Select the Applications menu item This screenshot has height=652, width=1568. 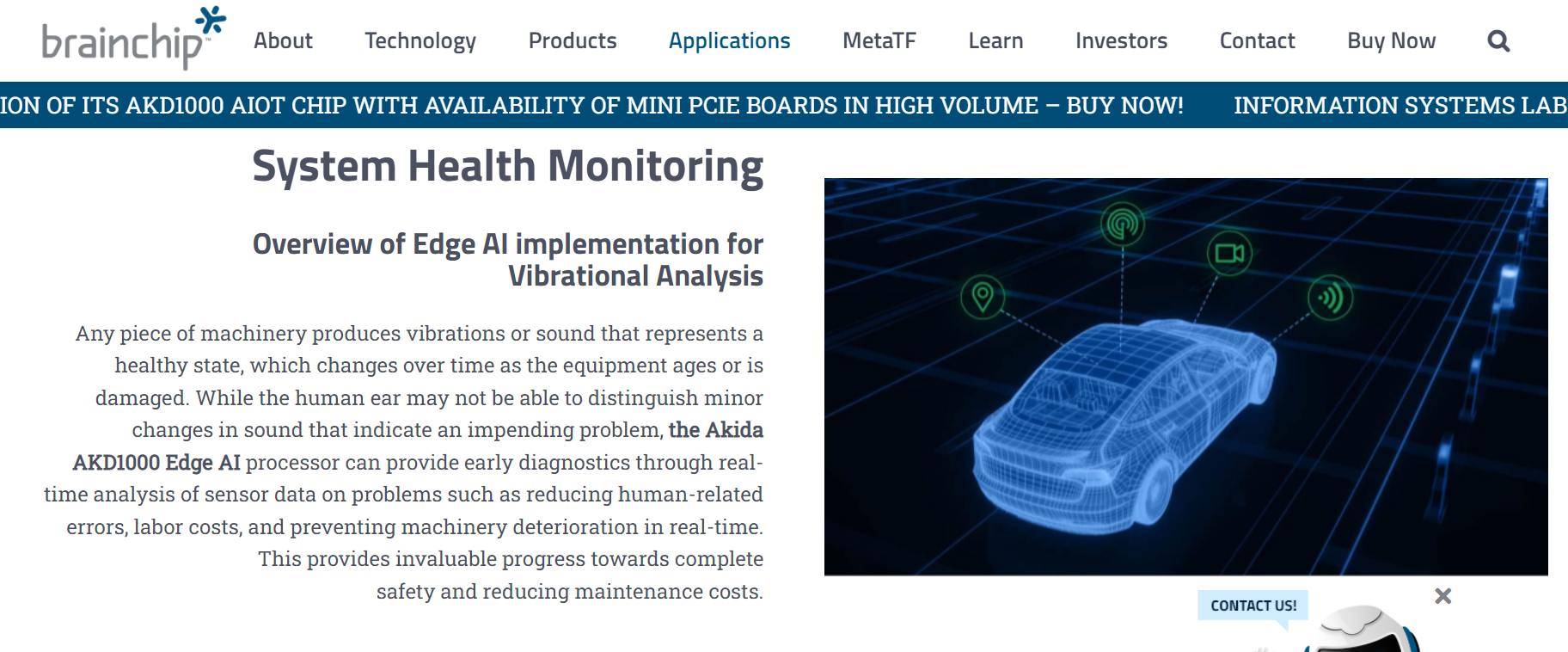click(x=729, y=41)
